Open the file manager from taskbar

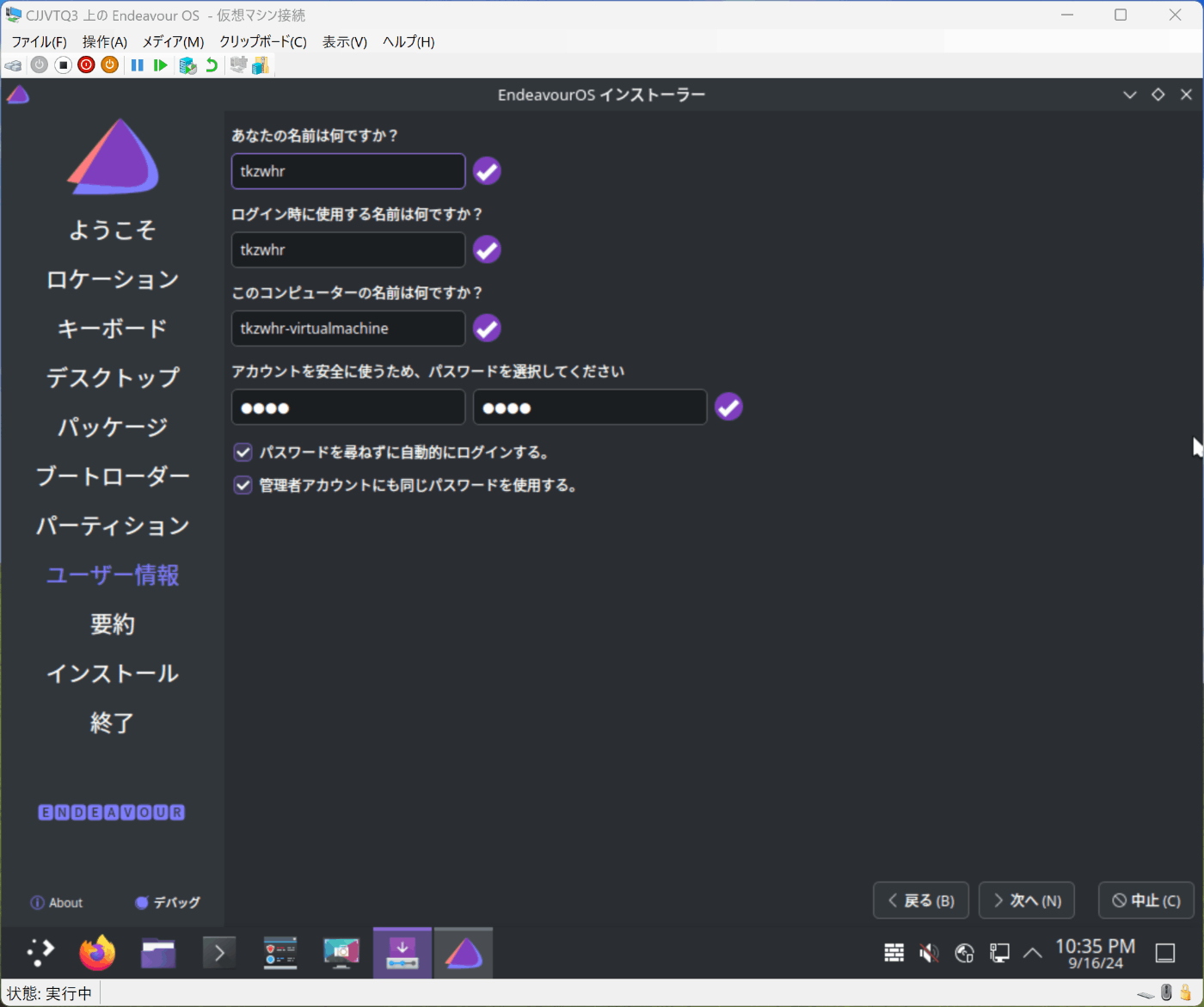[158, 953]
